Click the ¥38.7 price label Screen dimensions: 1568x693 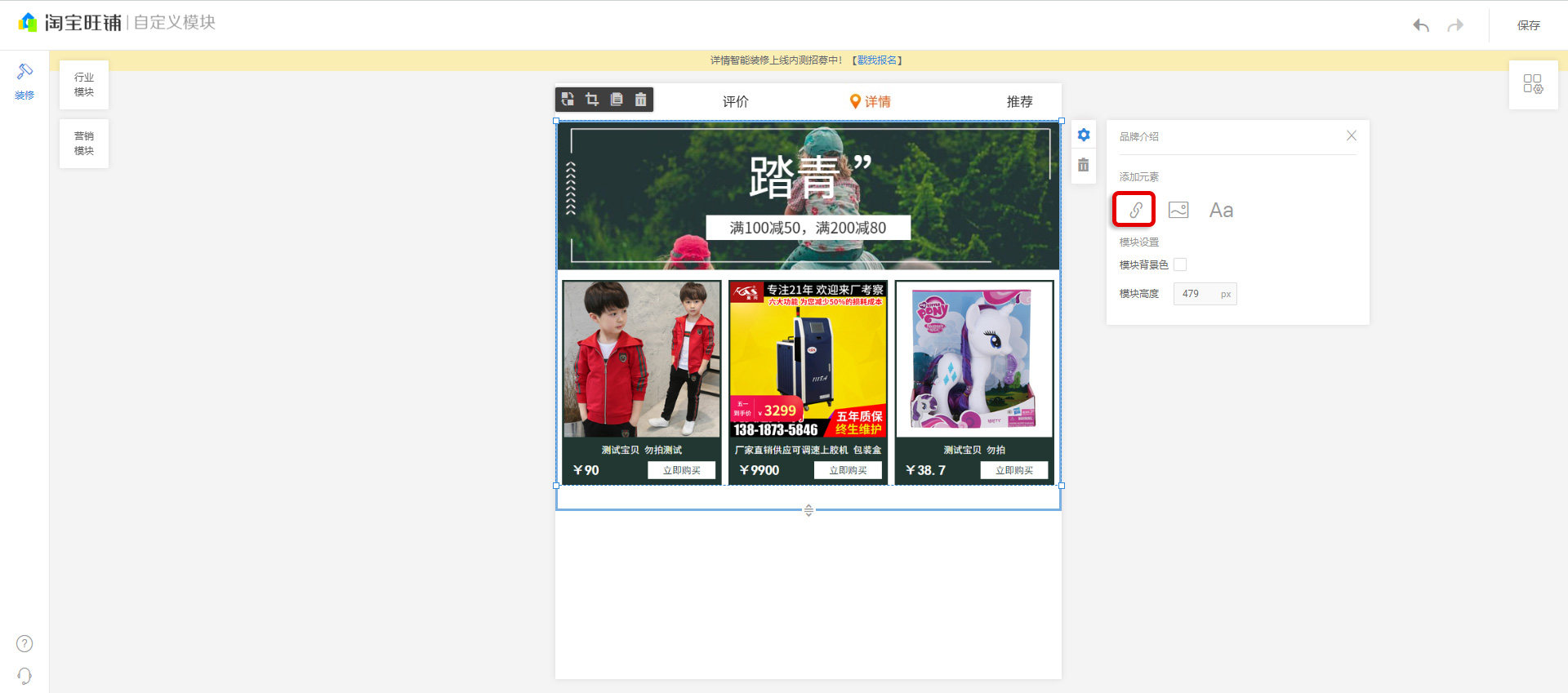pos(925,470)
